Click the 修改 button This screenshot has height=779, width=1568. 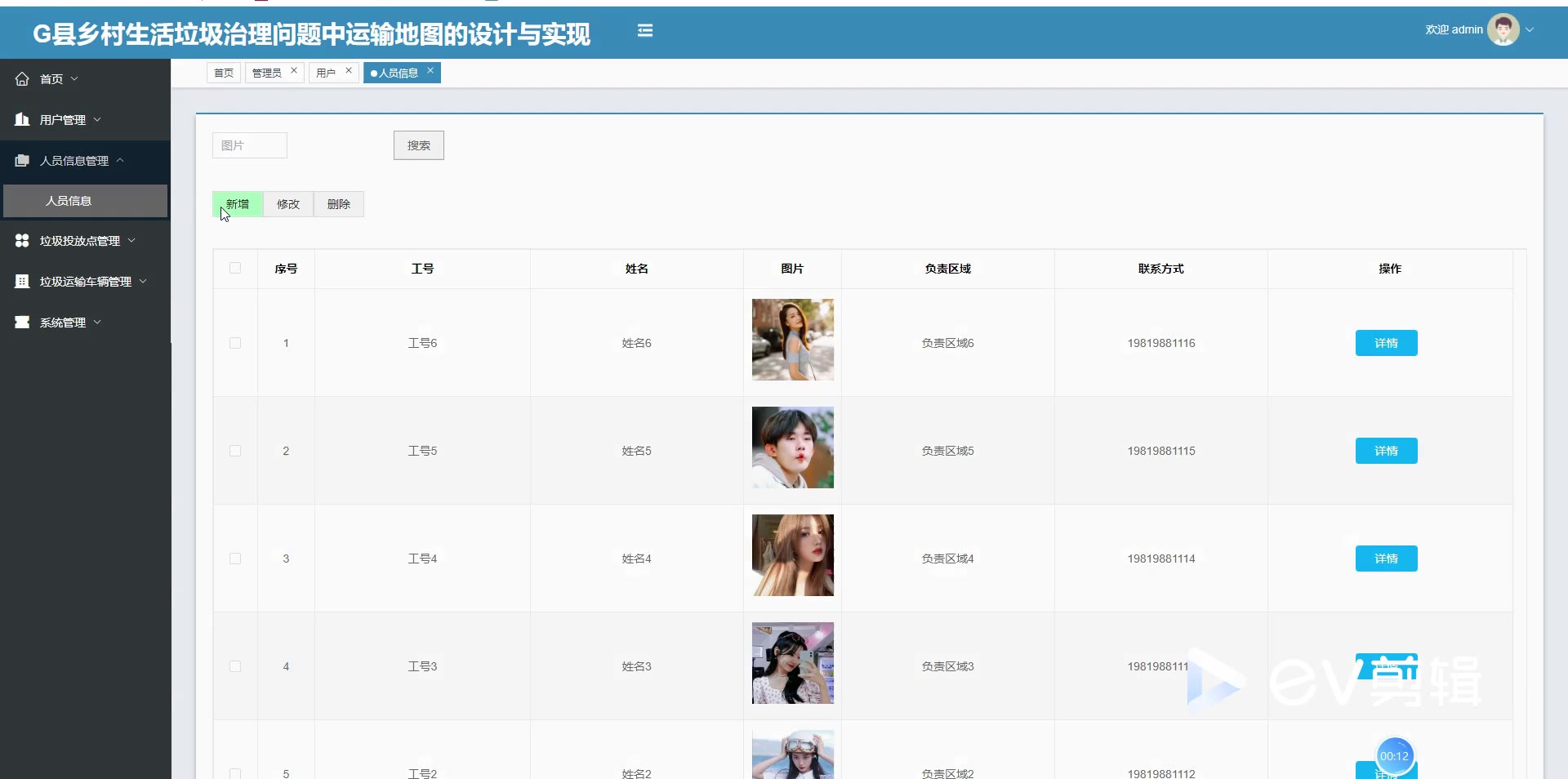(288, 204)
